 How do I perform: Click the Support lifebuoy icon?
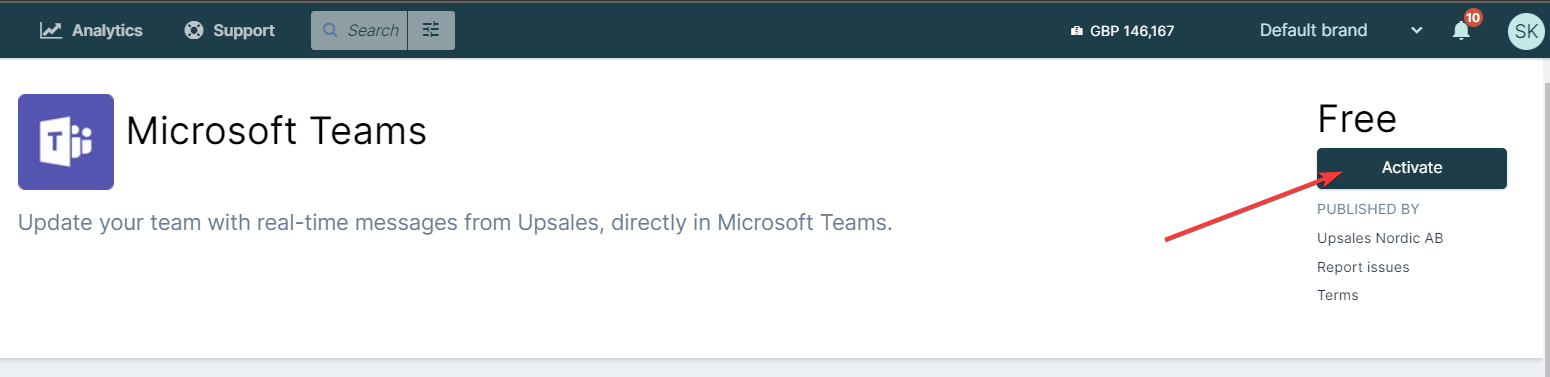194,30
